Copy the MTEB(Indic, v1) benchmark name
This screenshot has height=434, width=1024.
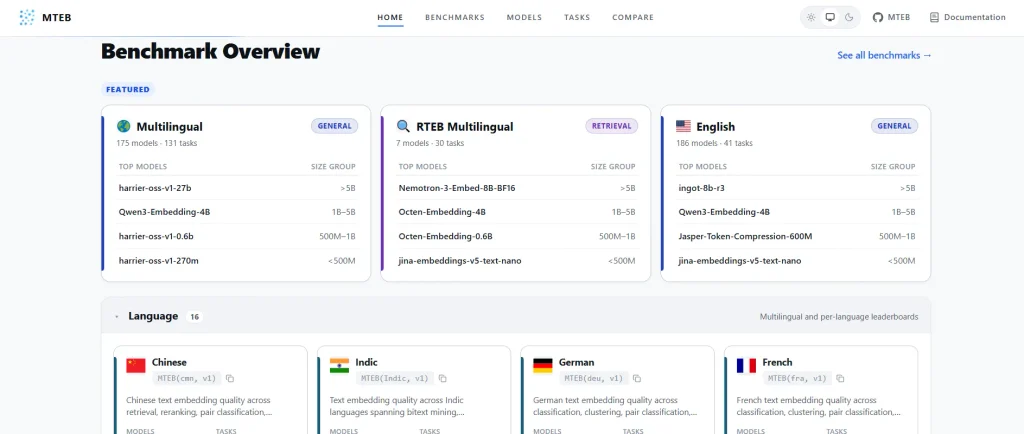click(x=443, y=379)
